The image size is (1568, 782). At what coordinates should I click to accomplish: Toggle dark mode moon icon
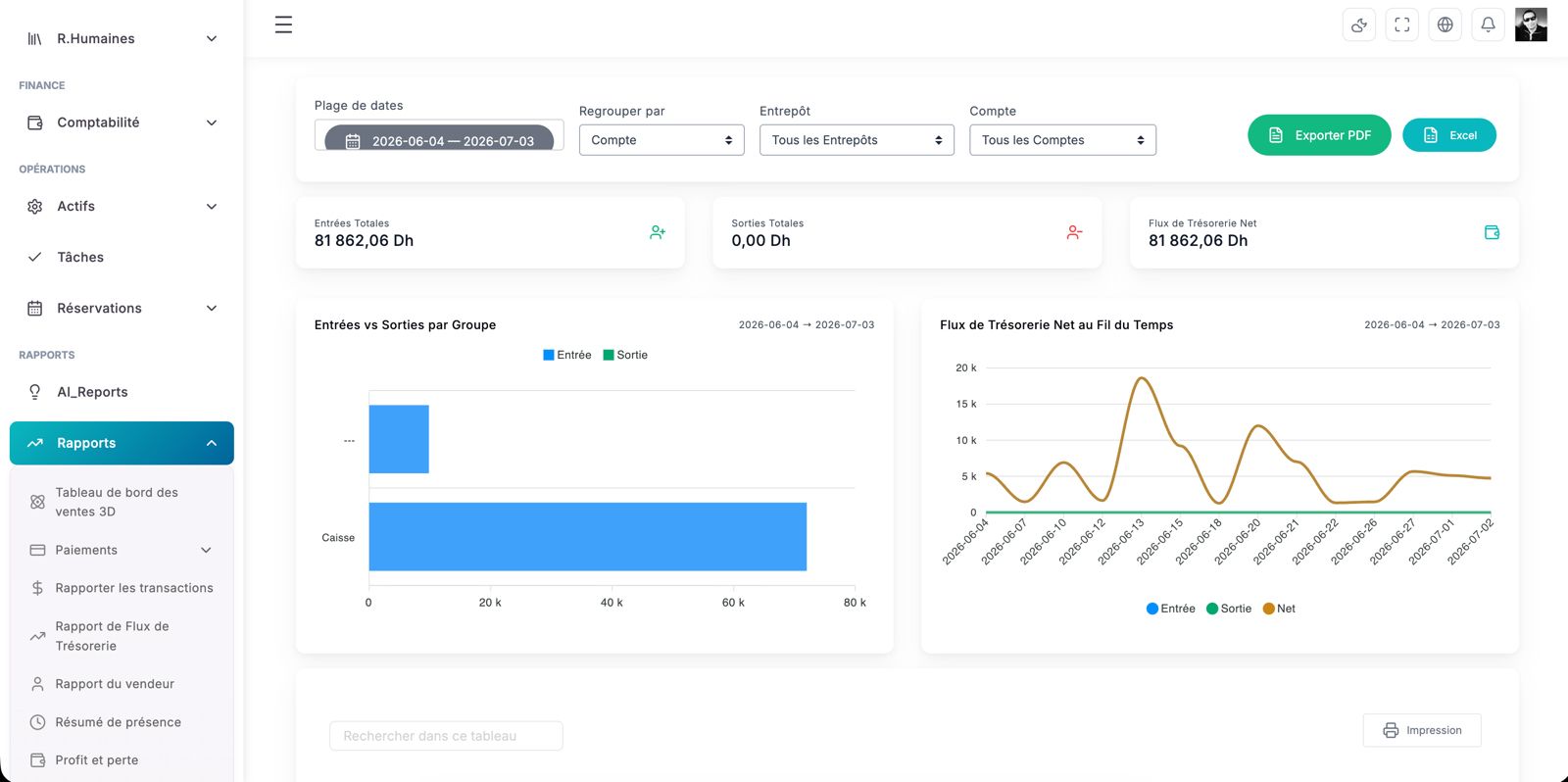1359,24
